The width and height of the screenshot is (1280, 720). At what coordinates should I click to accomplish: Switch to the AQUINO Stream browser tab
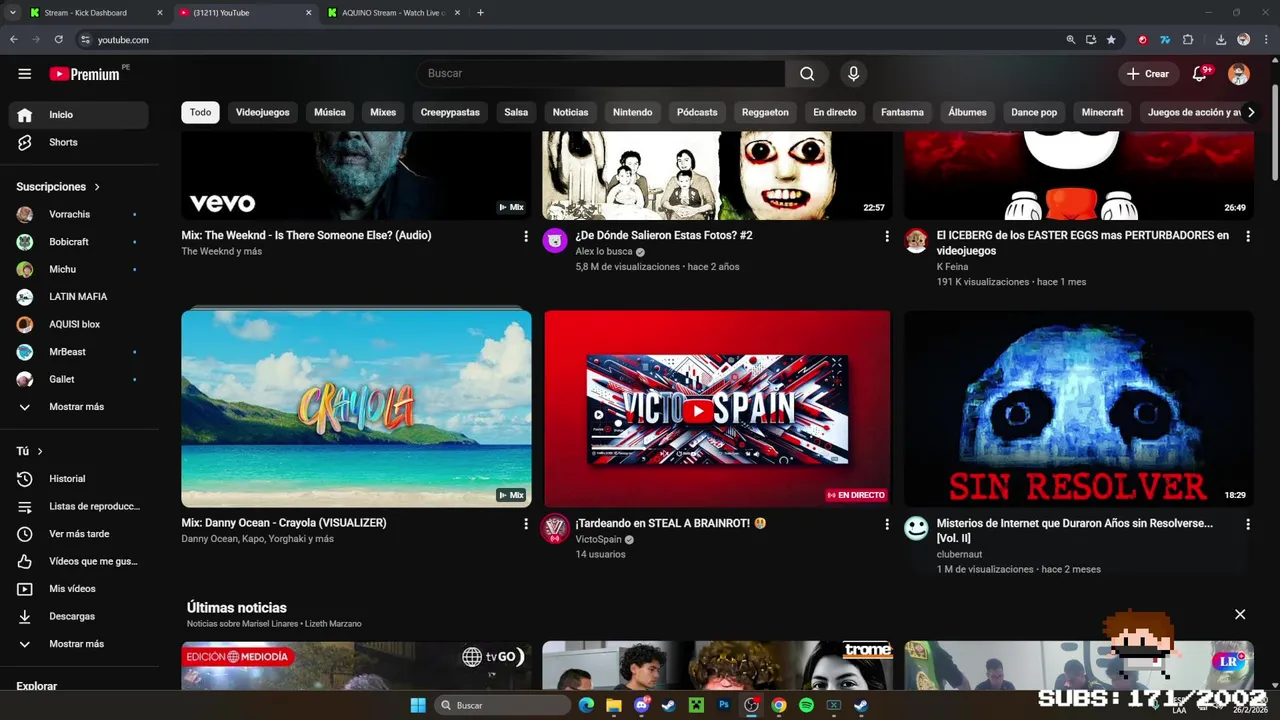pyautogui.click(x=394, y=13)
